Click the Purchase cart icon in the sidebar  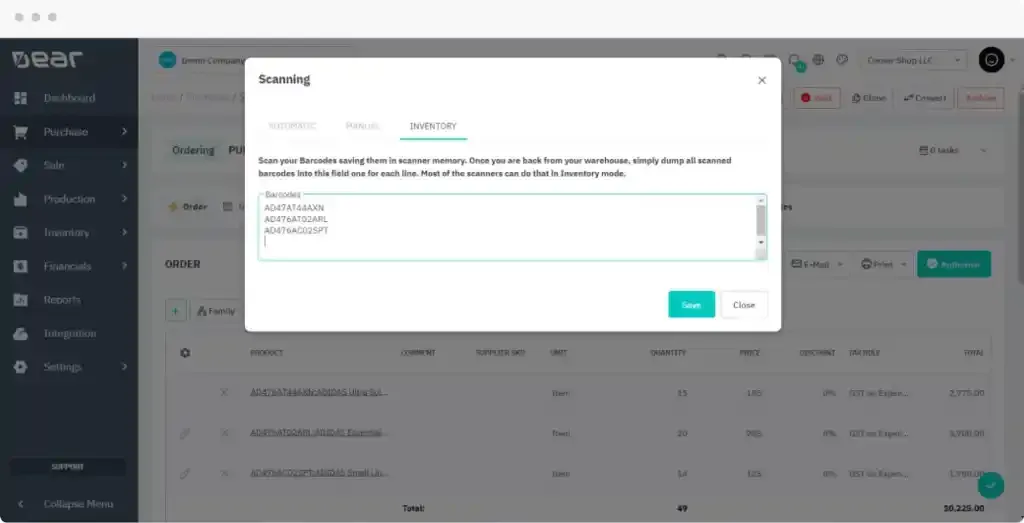point(20,132)
